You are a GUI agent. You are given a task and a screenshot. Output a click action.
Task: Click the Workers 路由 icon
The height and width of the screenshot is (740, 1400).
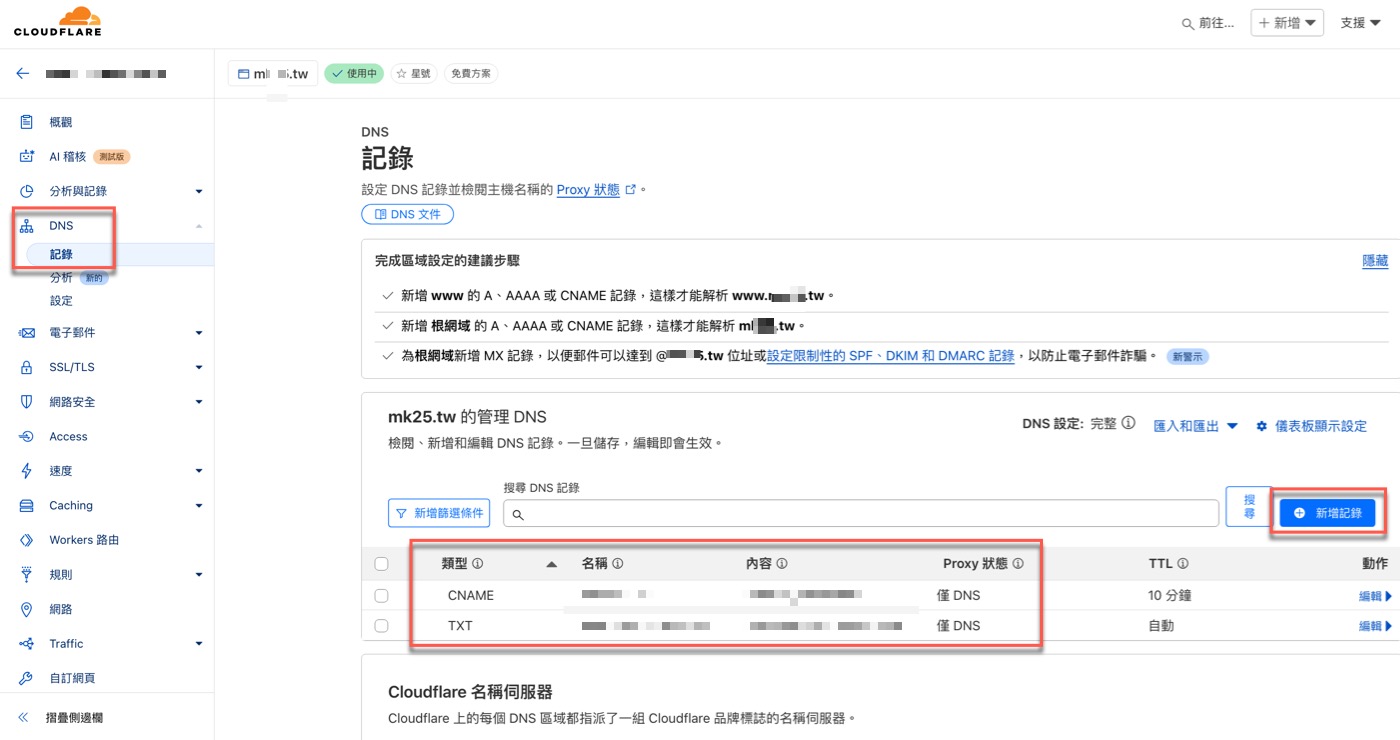(x=28, y=540)
